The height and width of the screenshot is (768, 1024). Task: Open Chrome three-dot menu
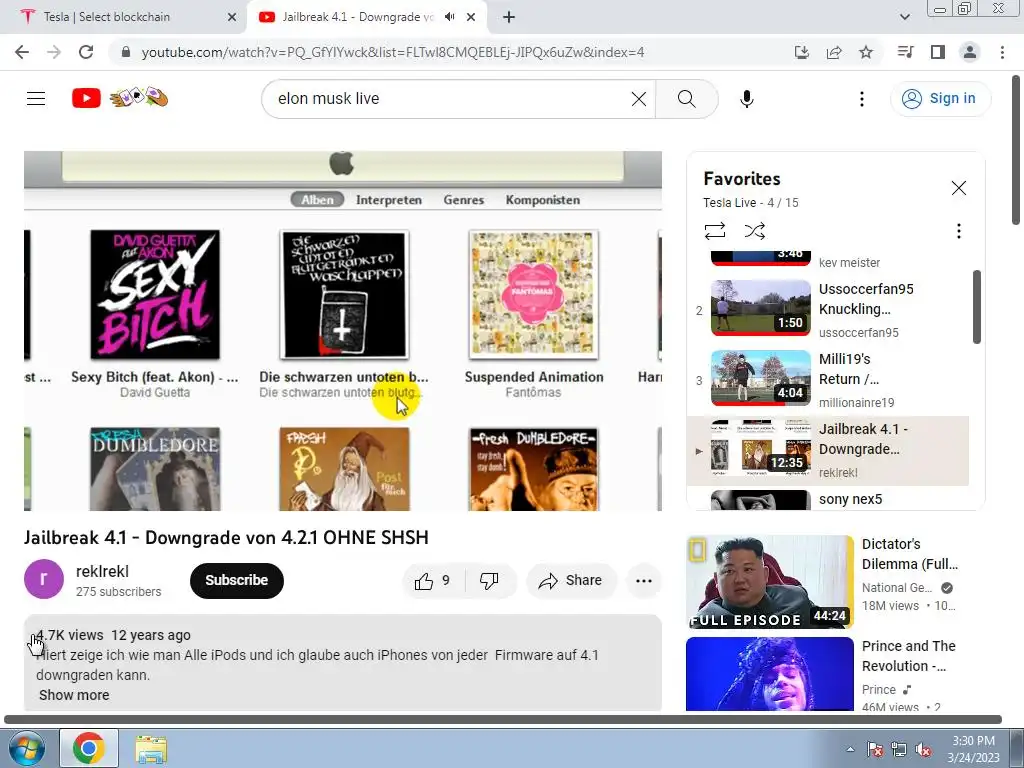point(1002,52)
